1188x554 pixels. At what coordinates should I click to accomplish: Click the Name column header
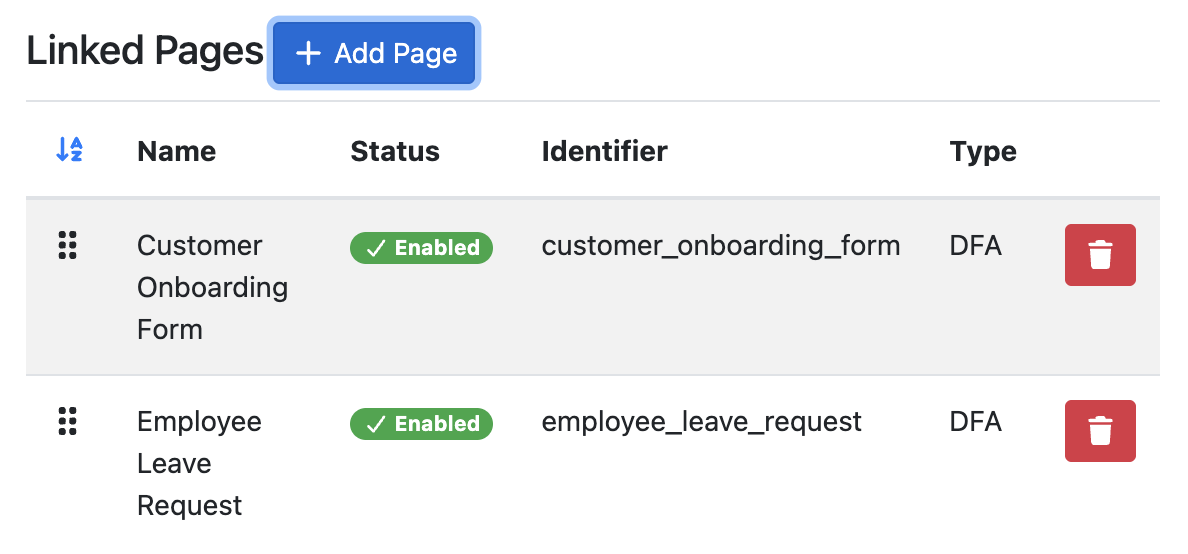coord(177,152)
